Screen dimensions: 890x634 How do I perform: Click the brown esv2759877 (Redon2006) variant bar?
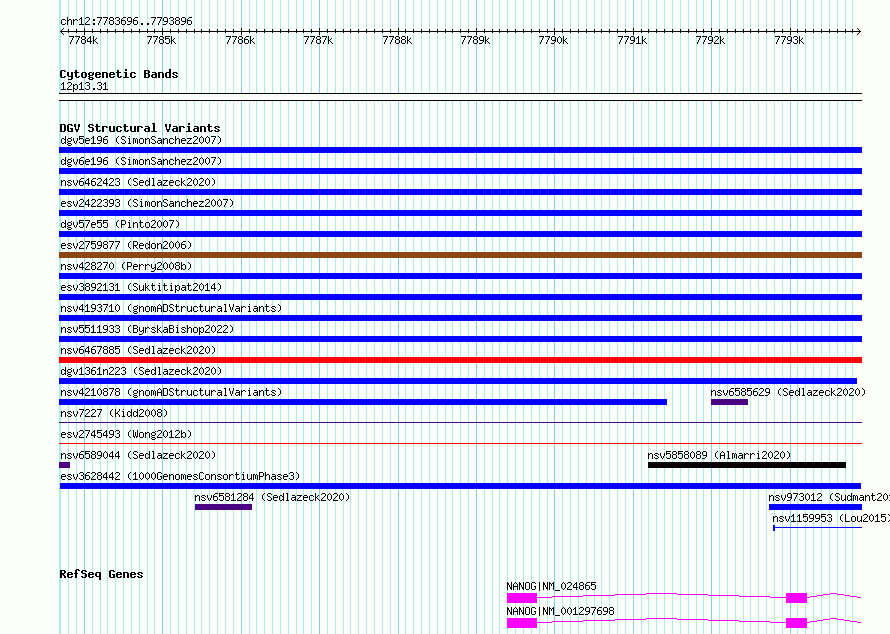(460, 255)
